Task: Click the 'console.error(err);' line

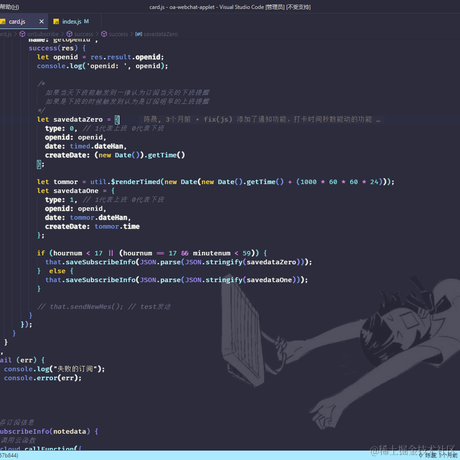Action: (x=43, y=378)
